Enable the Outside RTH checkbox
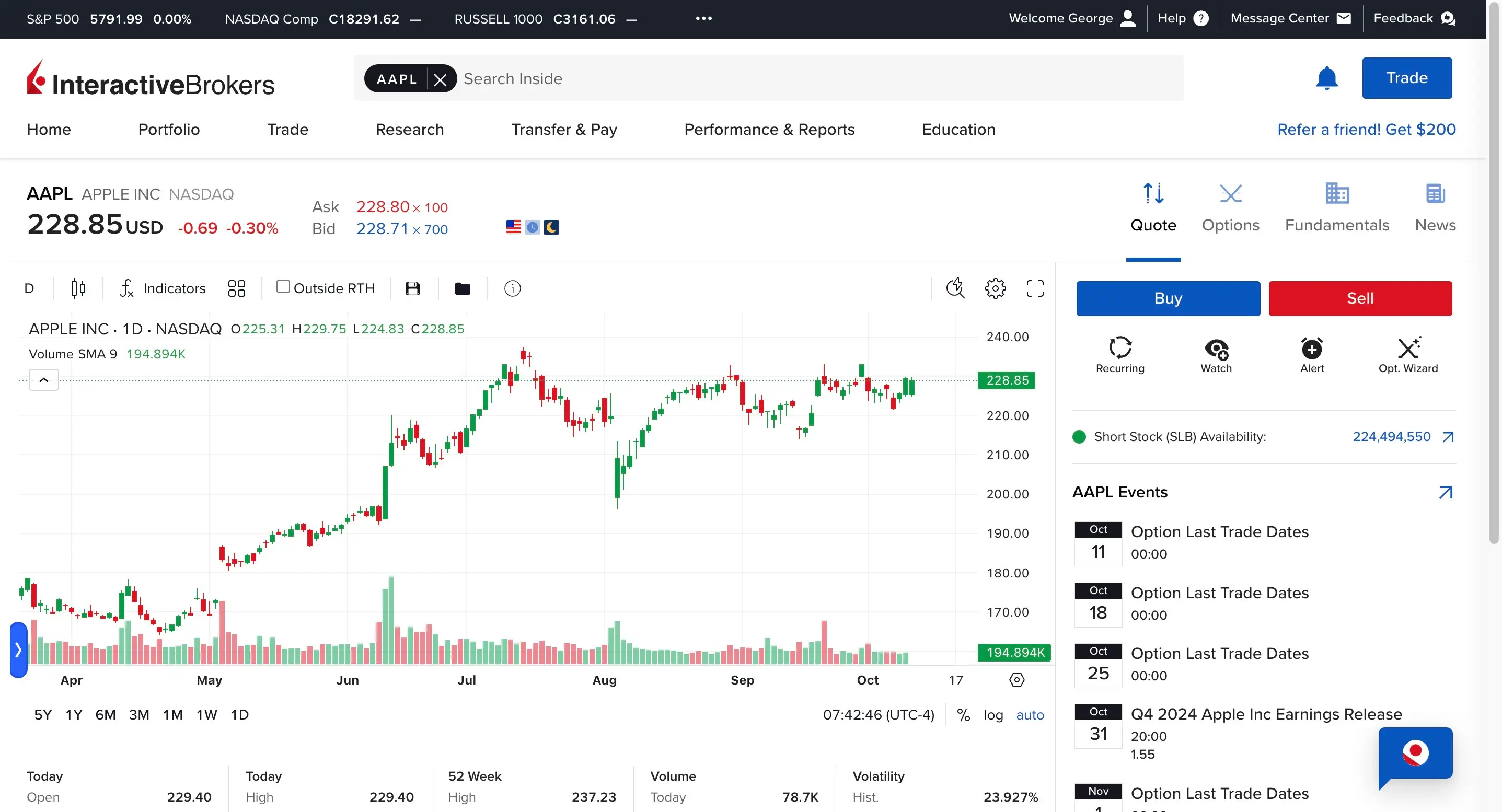Viewport: 1502px width, 812px height. [x=283, y=287]
